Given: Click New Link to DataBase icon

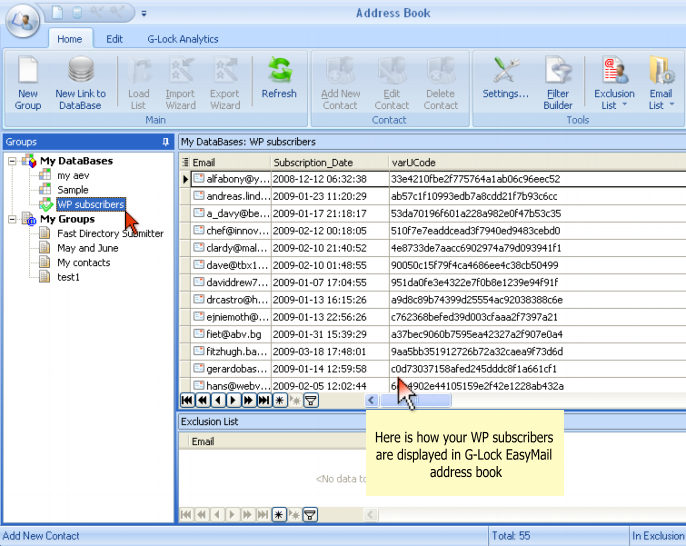Looking at the screenshot, I should coord(80,82).
